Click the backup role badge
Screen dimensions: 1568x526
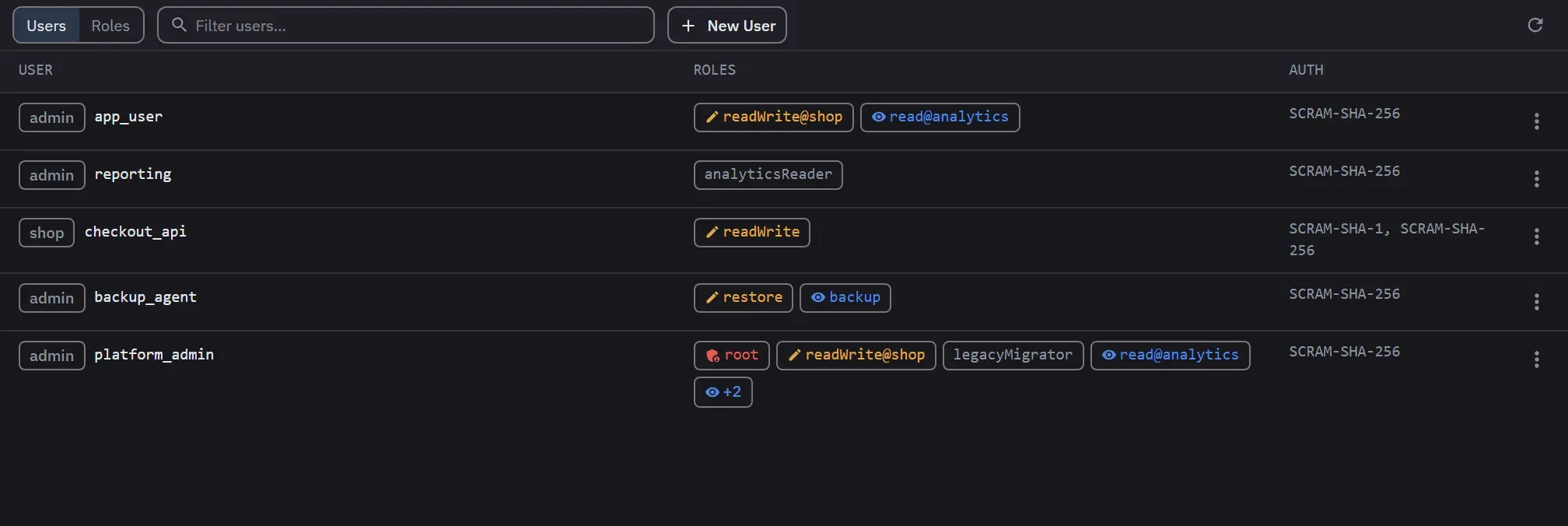845,298
